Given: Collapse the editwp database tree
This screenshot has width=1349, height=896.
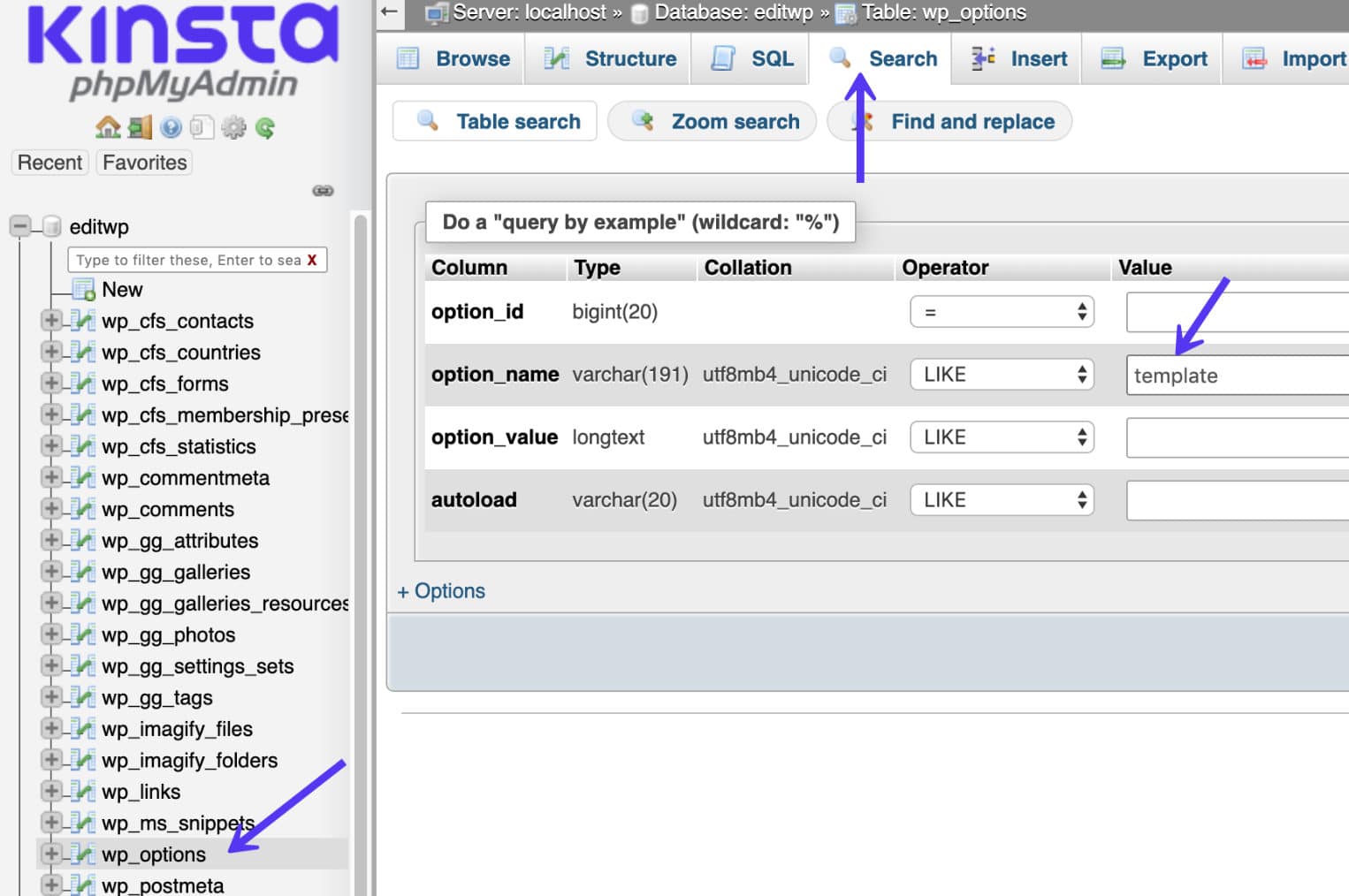Looking at the screenshot, I should [19, 226].
